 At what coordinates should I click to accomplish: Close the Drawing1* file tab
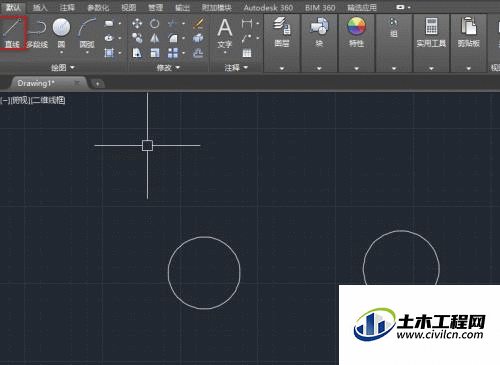point(77,83)
